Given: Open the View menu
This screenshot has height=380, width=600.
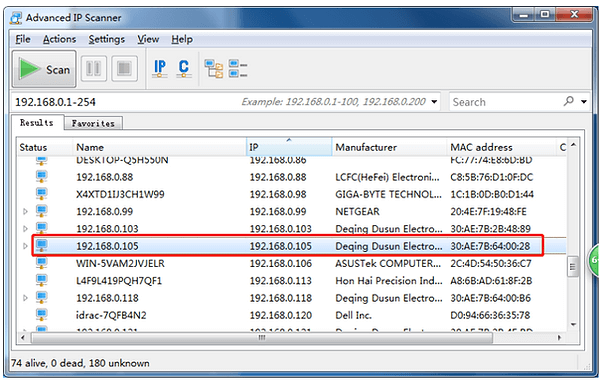Looking at the screenshot, I should 148,39.
